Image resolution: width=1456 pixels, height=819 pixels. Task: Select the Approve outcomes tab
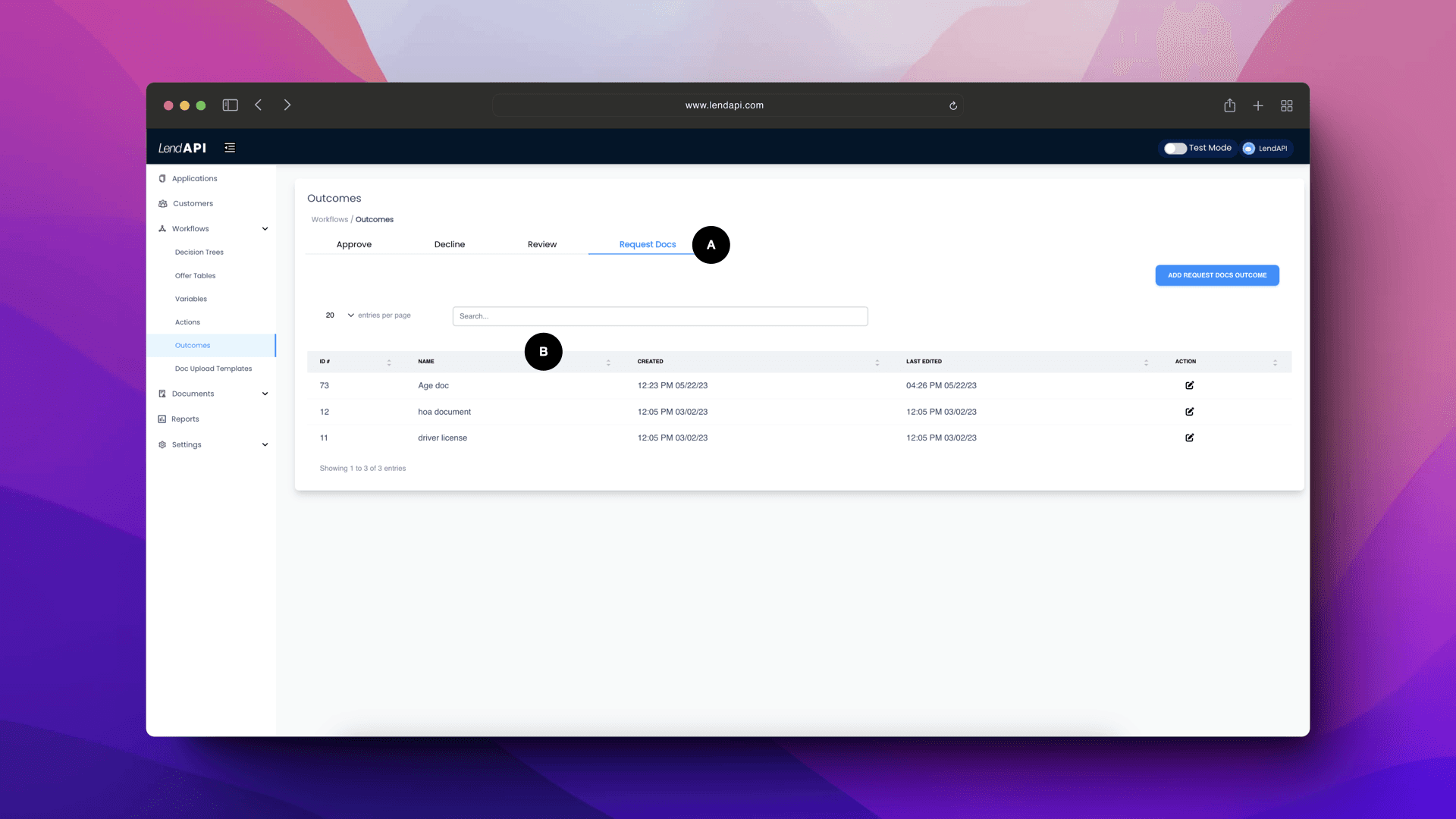pyautogui.click(x=354, y=244)
